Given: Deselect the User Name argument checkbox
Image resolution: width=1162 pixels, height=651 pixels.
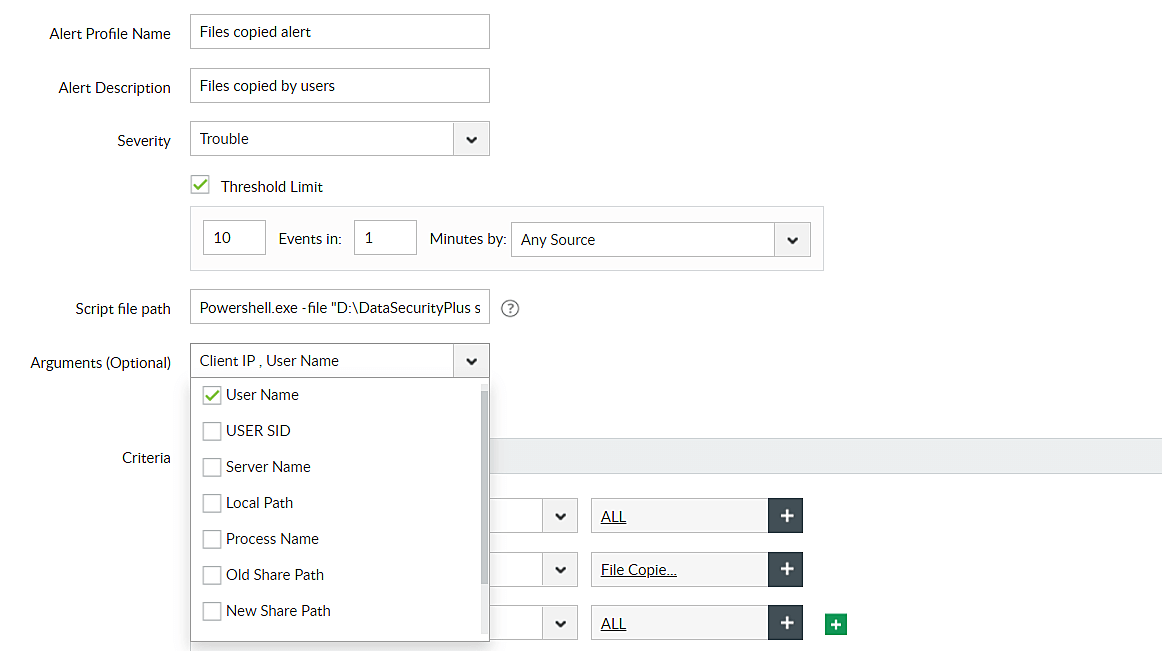Looking at the screenshot, I should click(212, 395).
